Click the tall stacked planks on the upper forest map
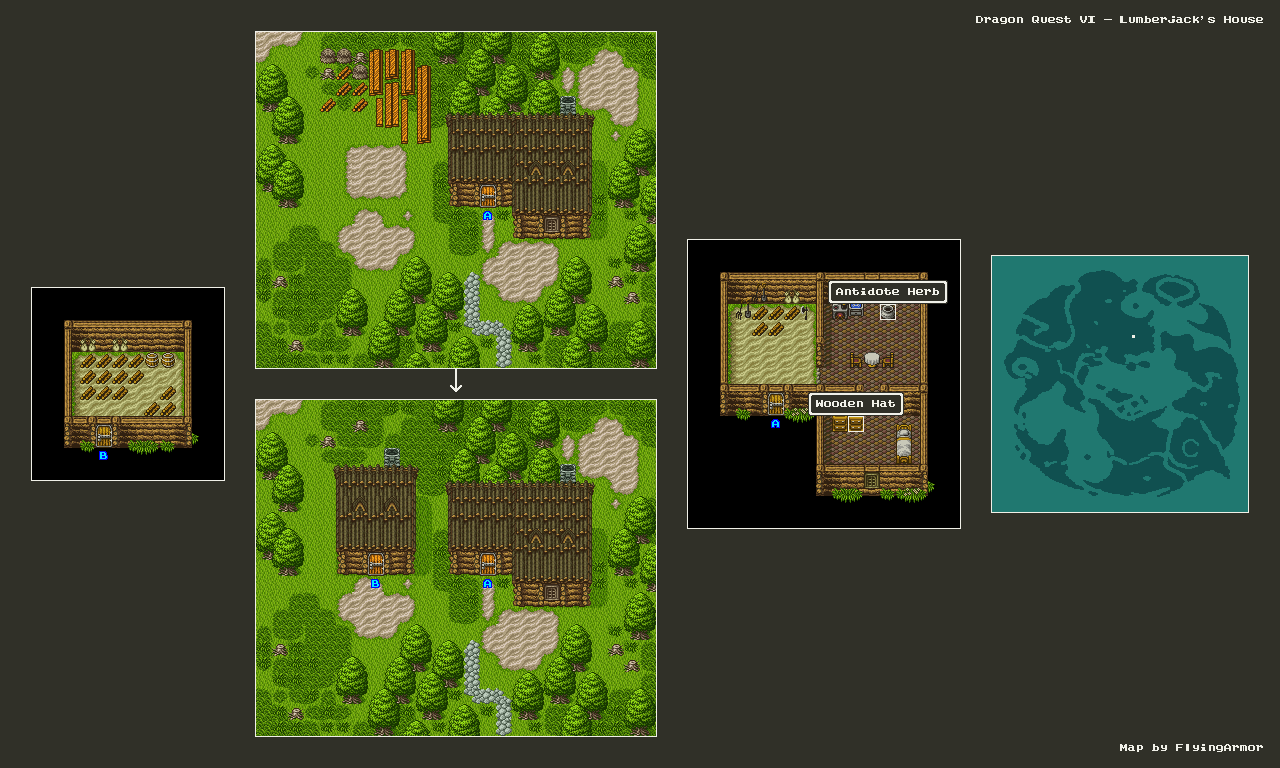 point(401,95)
